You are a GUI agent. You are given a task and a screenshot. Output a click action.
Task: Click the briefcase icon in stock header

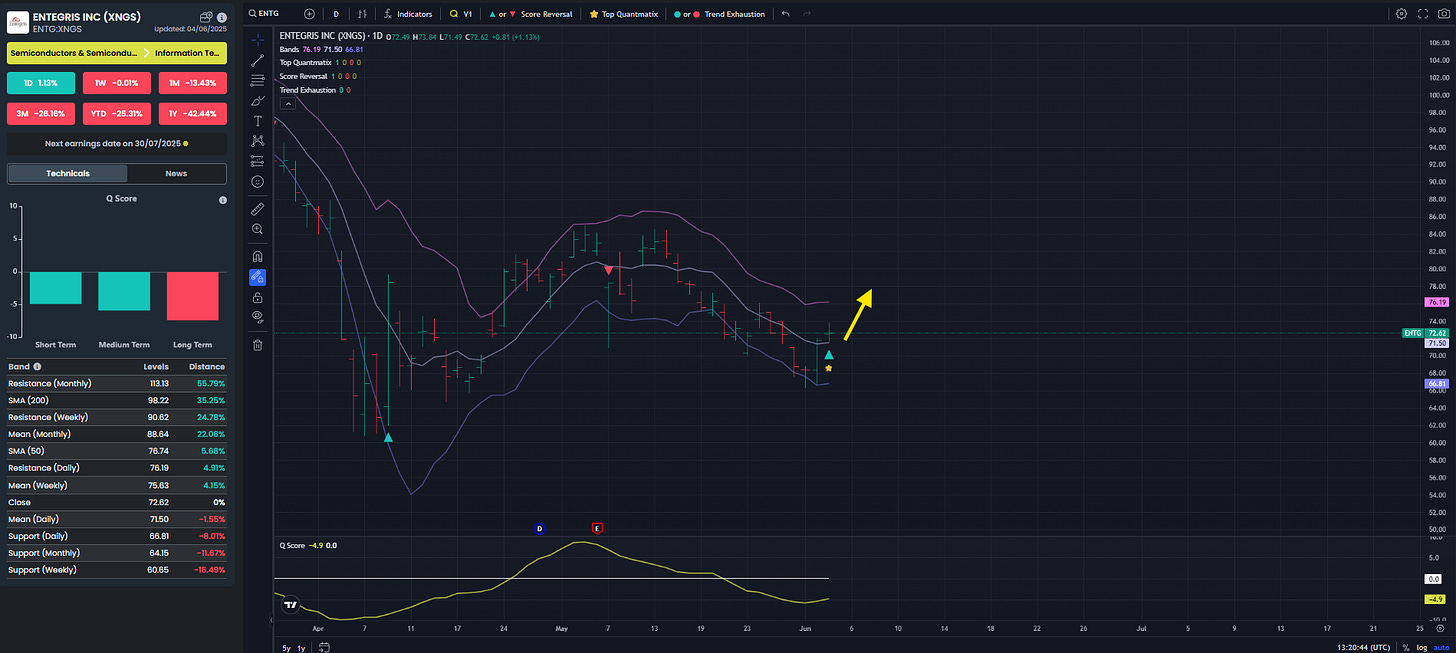pos(205,18)
